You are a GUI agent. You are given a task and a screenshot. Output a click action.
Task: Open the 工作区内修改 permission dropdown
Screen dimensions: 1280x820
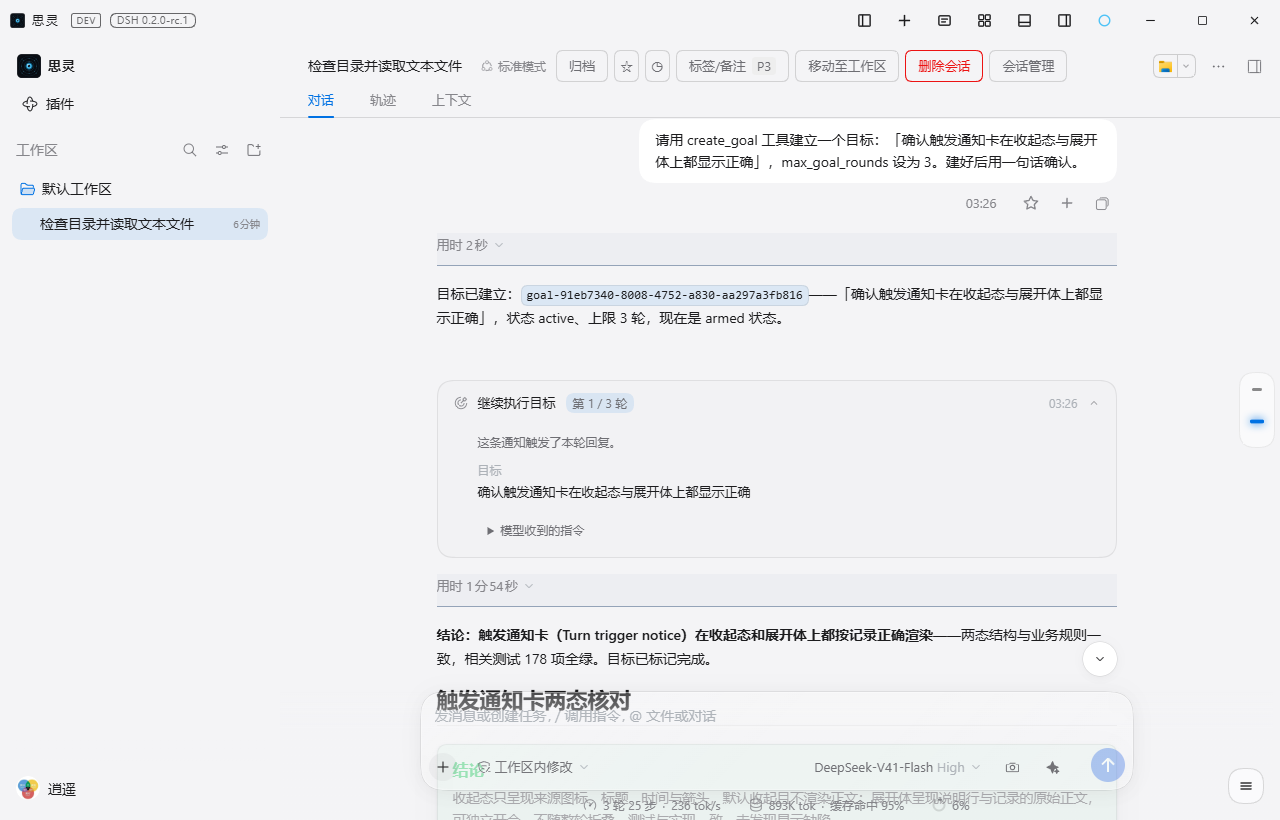(533, 767)
